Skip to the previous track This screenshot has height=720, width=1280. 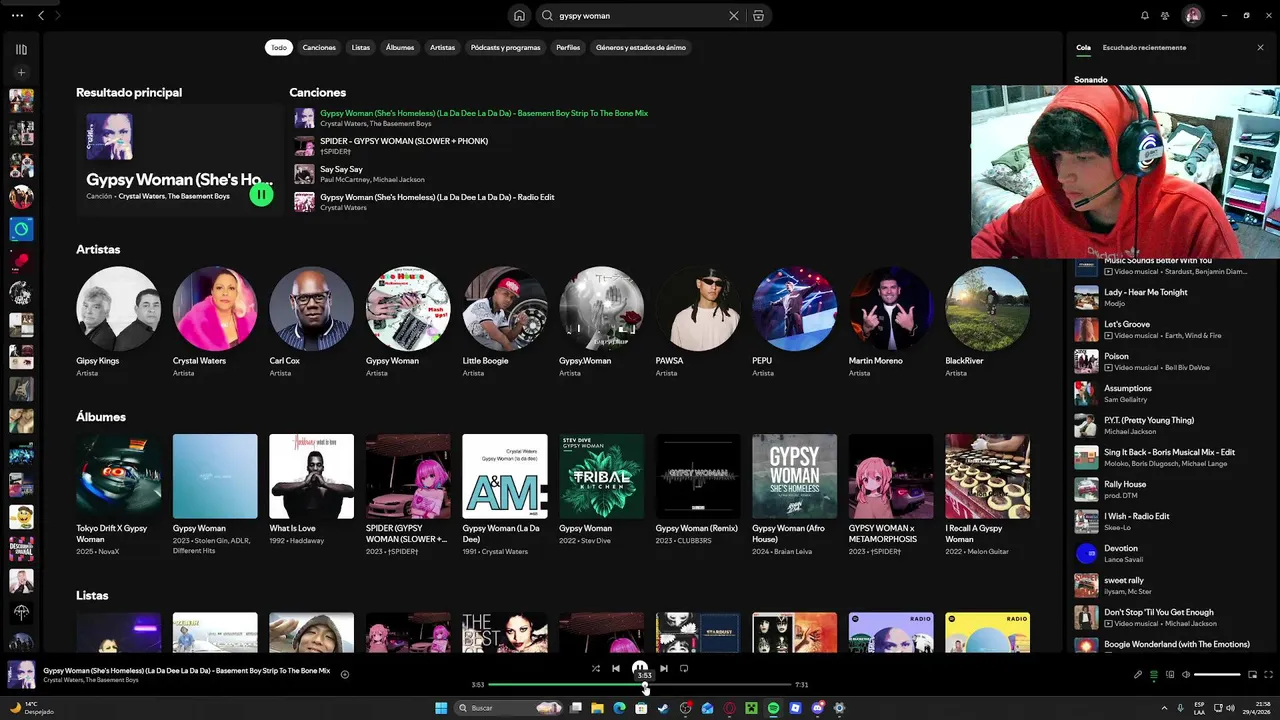[616, 668]
